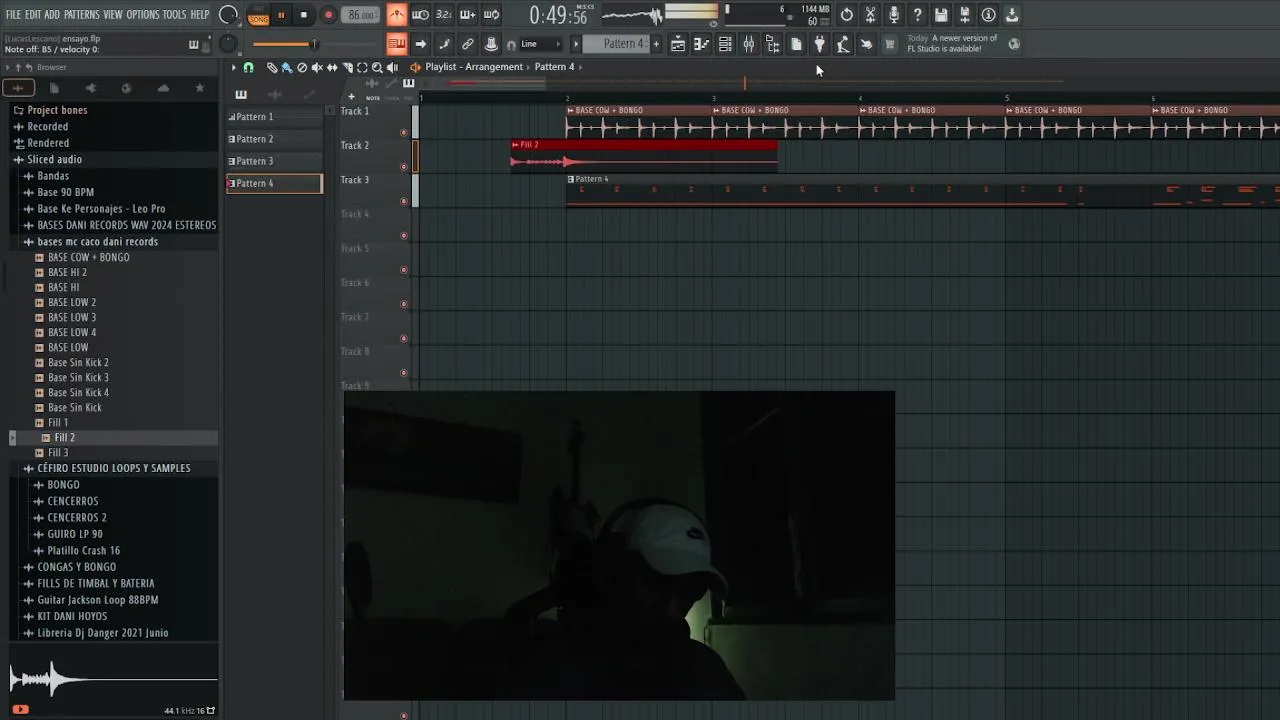The image size is (1280, 720).
Task: Open the tempo tapper icon
Action: (x=843, y=44)
